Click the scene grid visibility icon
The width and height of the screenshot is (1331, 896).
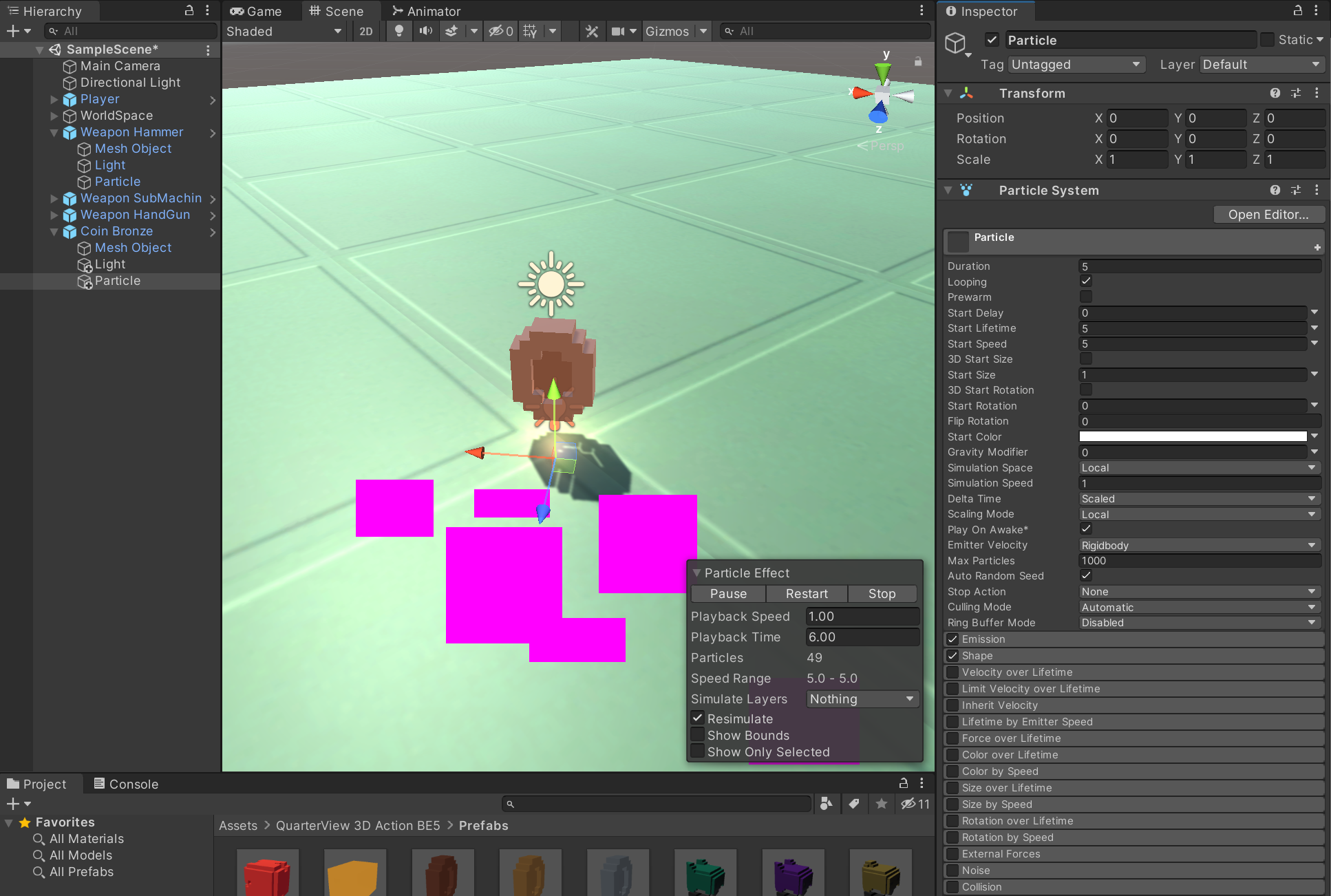[x=530, y=31]
